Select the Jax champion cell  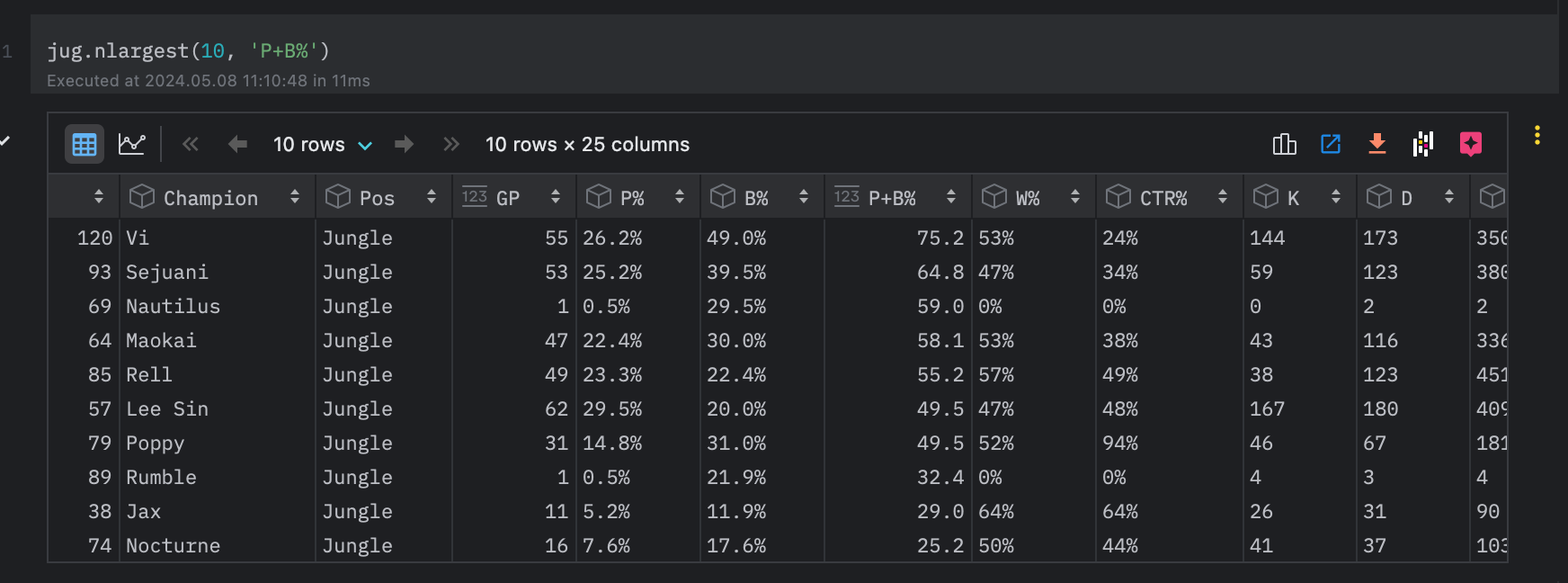point(217,511)
